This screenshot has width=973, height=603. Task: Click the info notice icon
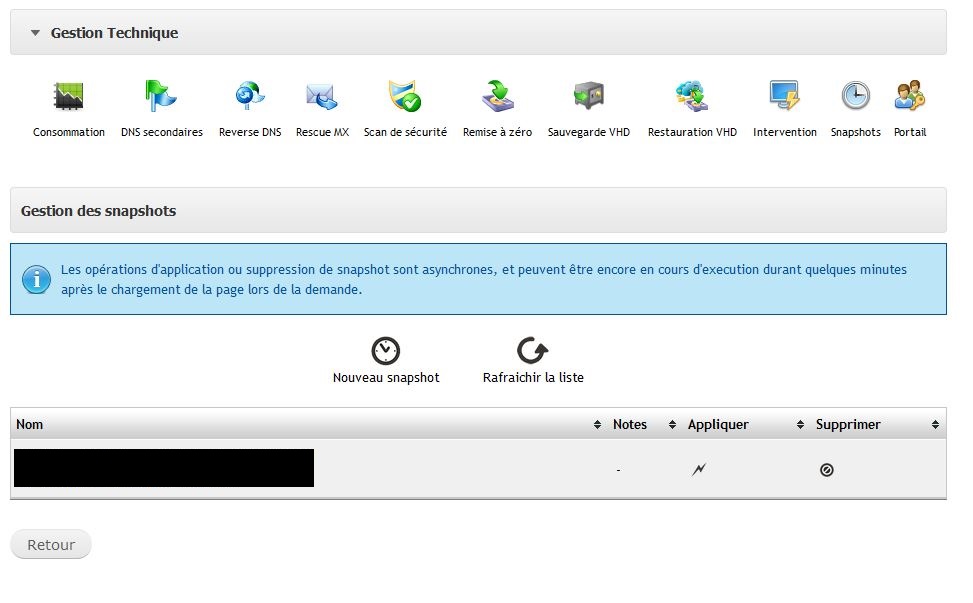point(36,279)
